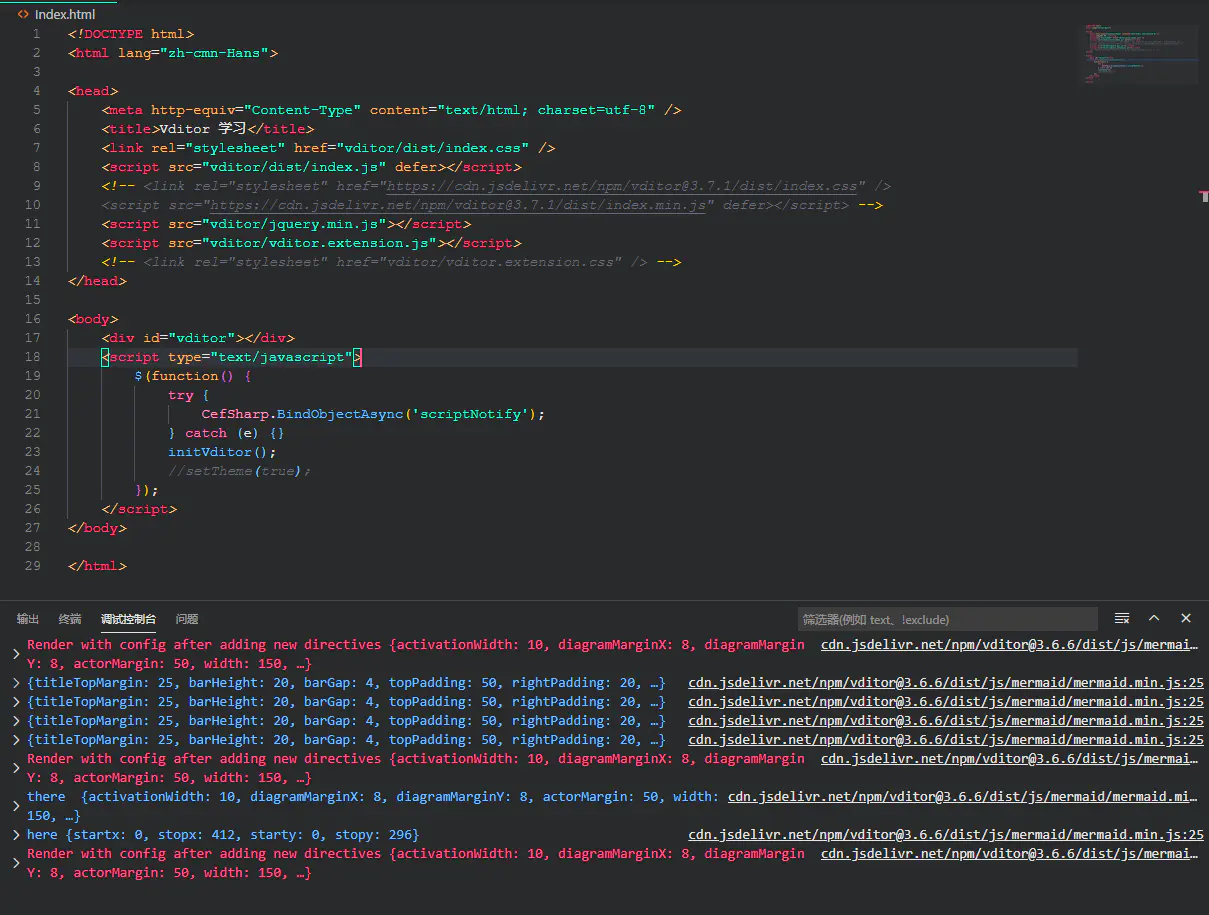Maximize the bottom panel with chevron-up

coord(1154,619)
